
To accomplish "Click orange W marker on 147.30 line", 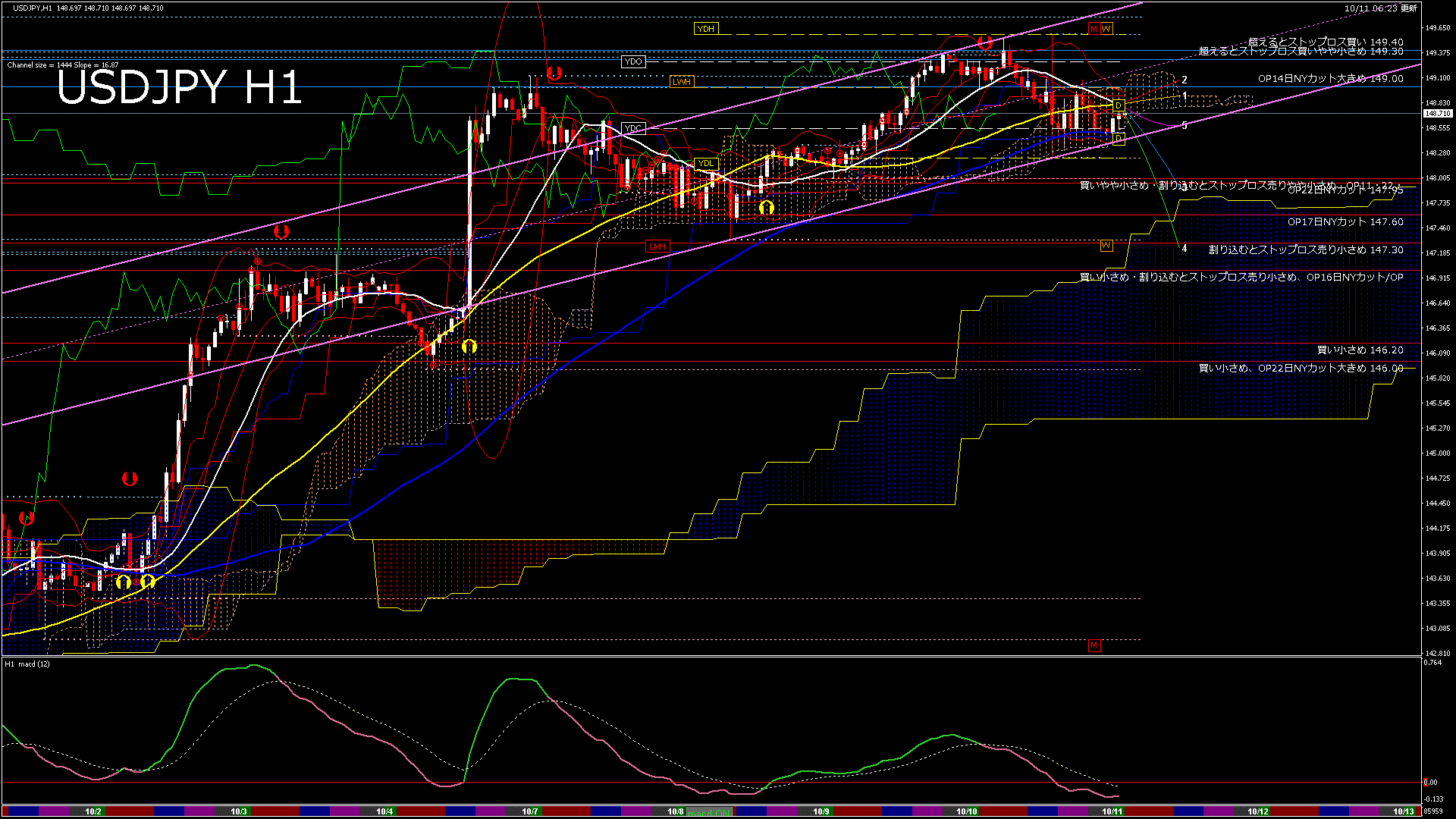I will click(1106, 246).
